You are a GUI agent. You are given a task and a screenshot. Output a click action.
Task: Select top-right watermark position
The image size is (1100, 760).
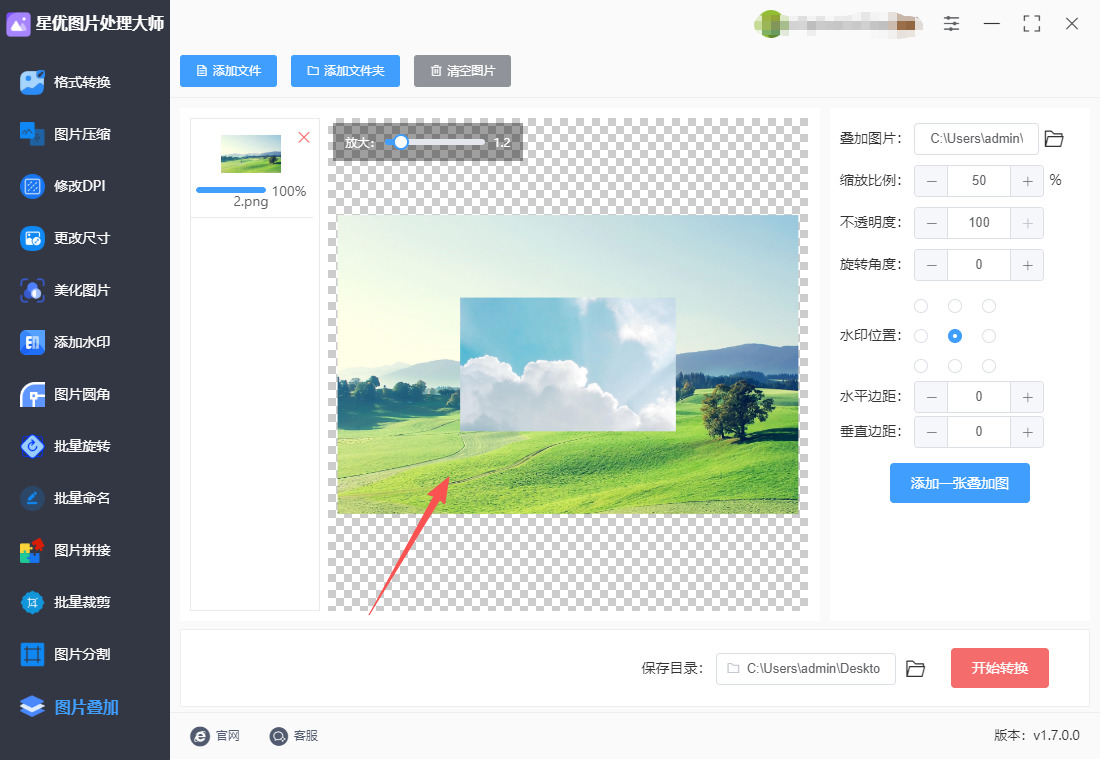[989, 306]
